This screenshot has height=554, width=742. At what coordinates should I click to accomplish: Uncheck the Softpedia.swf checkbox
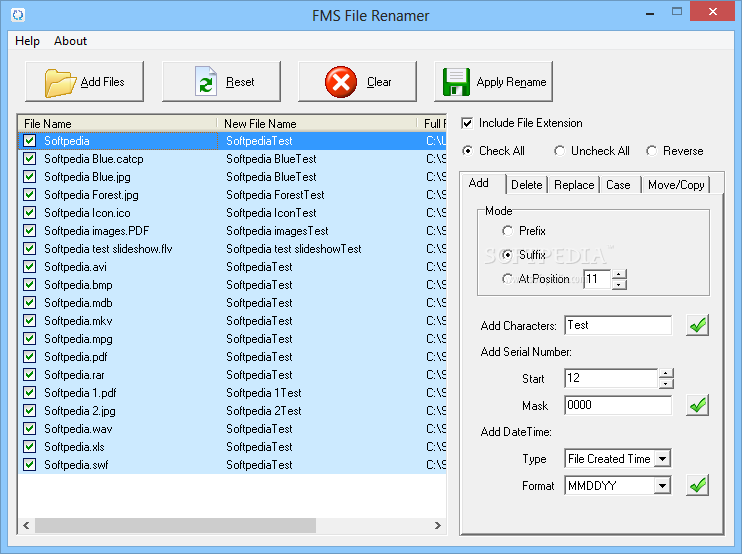click(30, 464)
